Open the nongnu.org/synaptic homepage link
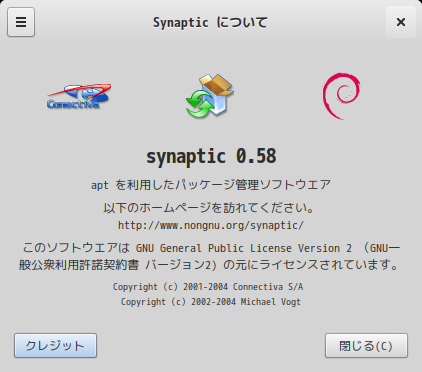This screenshot has height=372, width=422. [211, 226]
